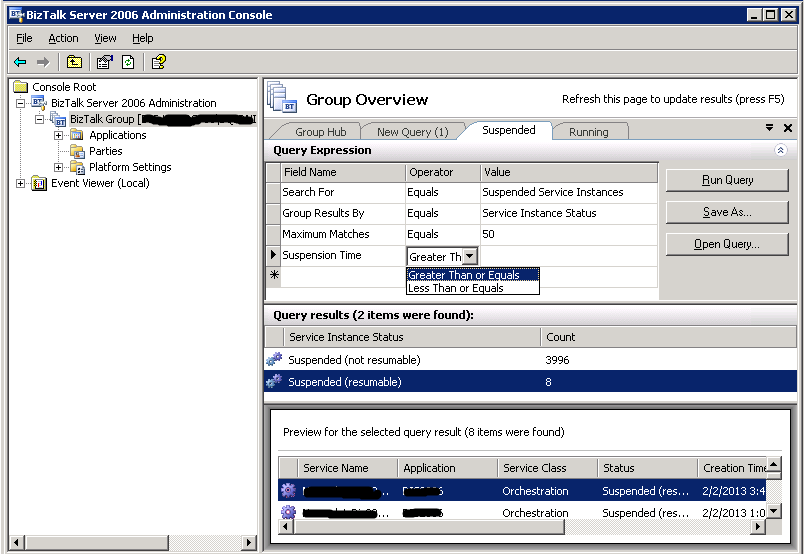Expand the Platform Settings tree node

[x=58, y=167]
